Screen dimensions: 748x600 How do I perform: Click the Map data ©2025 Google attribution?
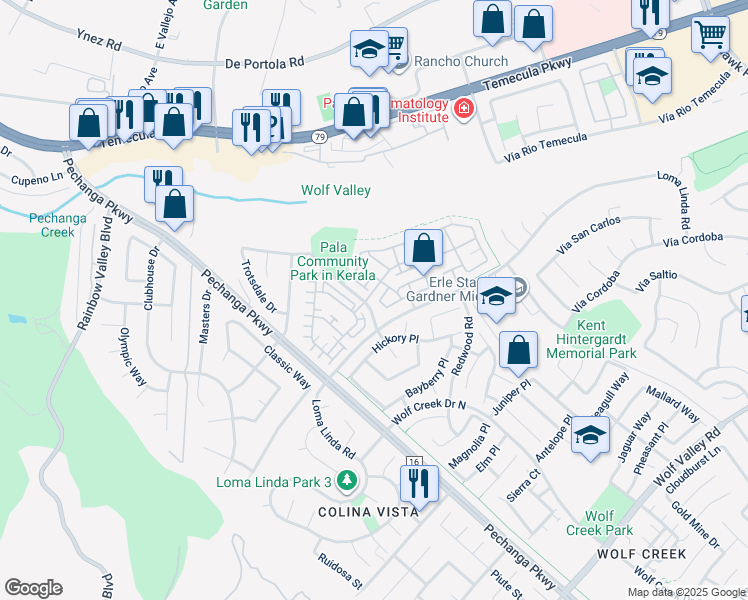(x=687, y=592)
